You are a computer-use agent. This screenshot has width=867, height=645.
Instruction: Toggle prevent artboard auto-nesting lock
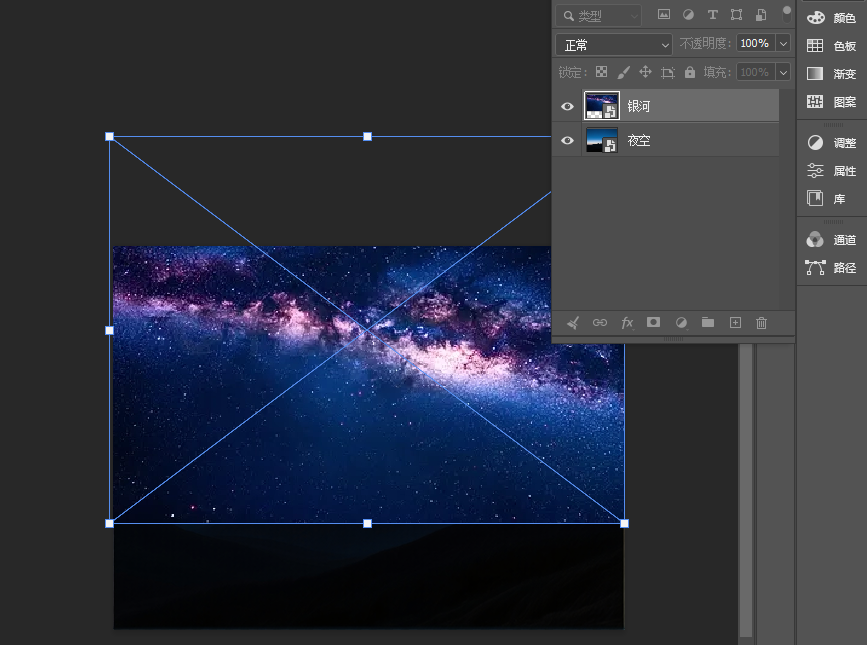tap(668, 72)
